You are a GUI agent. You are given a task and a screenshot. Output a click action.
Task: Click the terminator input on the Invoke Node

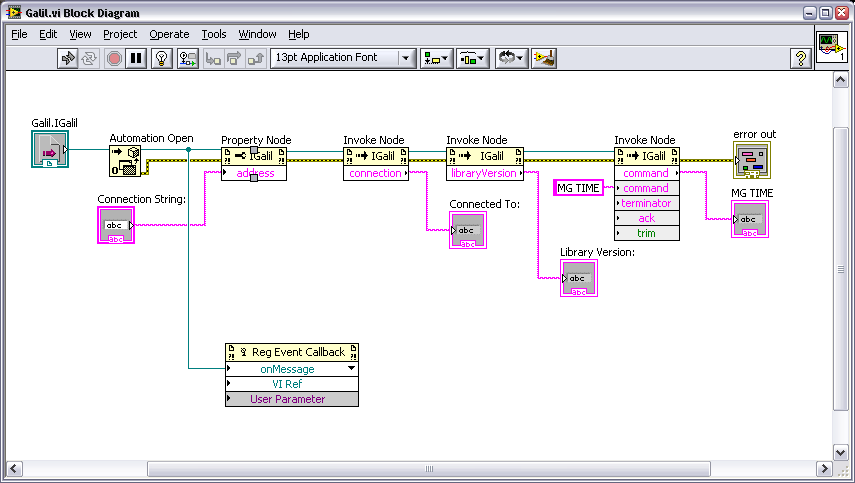tap(647, 203)
